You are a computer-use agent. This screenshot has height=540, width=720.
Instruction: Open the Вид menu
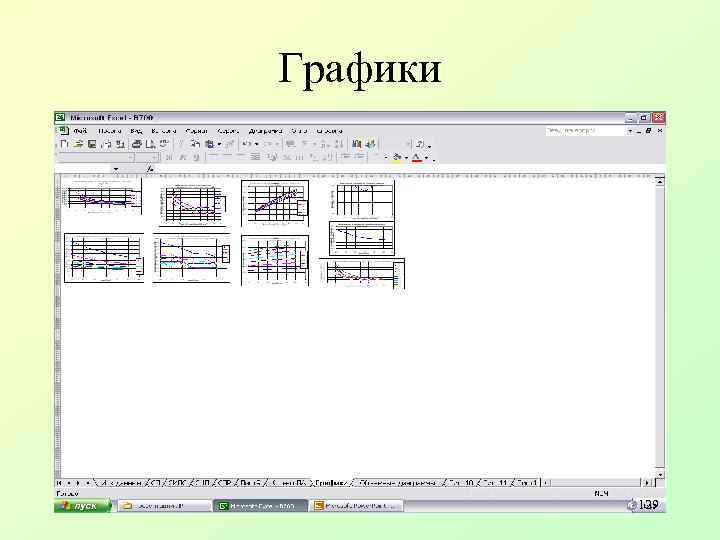136,131
